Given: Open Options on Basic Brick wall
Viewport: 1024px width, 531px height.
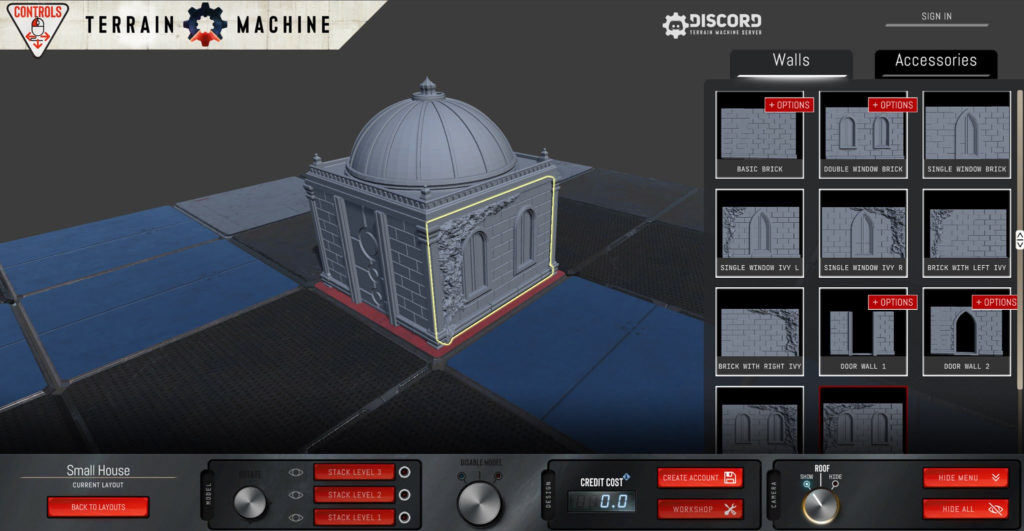Looking at the screenshot, I should (x=789, y=105).
